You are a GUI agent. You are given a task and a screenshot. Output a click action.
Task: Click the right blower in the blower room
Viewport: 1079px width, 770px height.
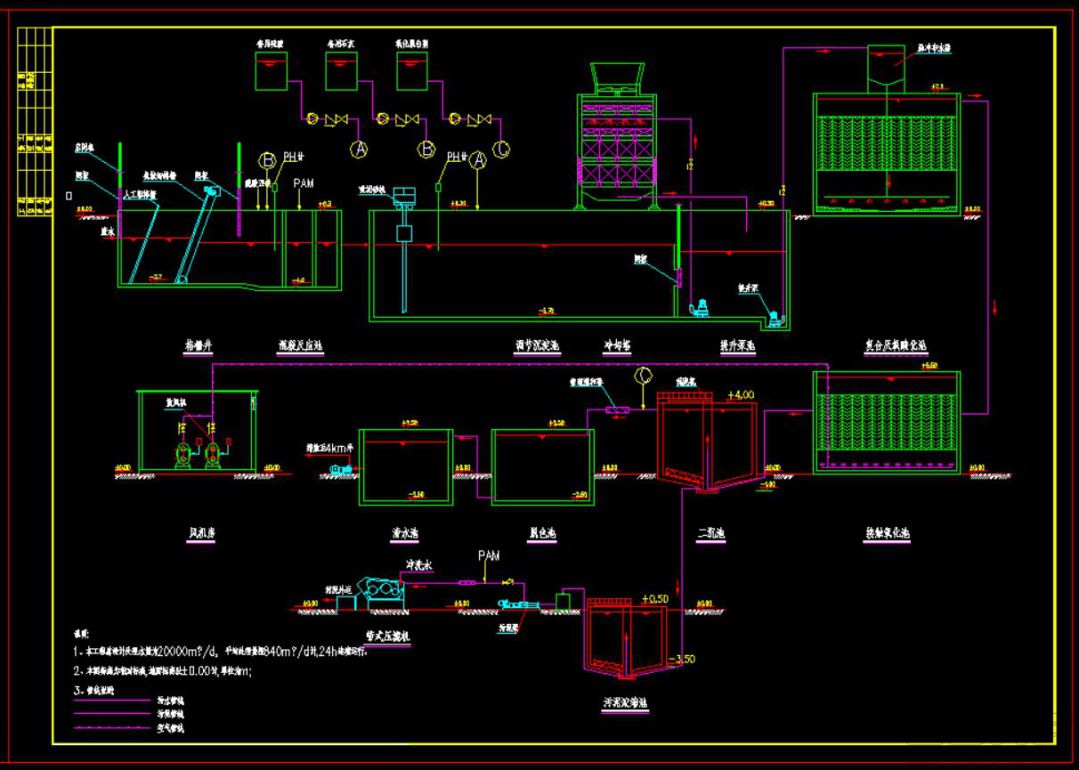coord(213,456)
